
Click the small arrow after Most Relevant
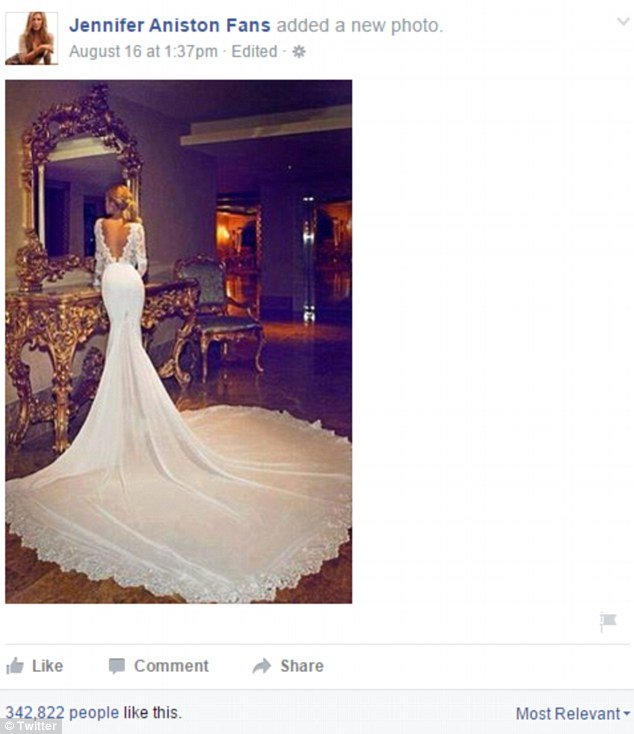point(627,714)
